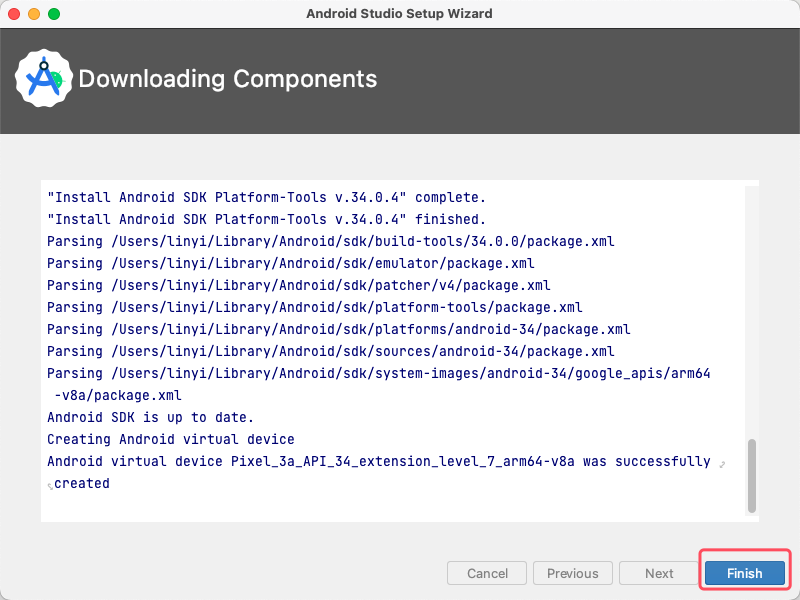Click the Platform-Tools 'complete.' log line

[266, 197]
